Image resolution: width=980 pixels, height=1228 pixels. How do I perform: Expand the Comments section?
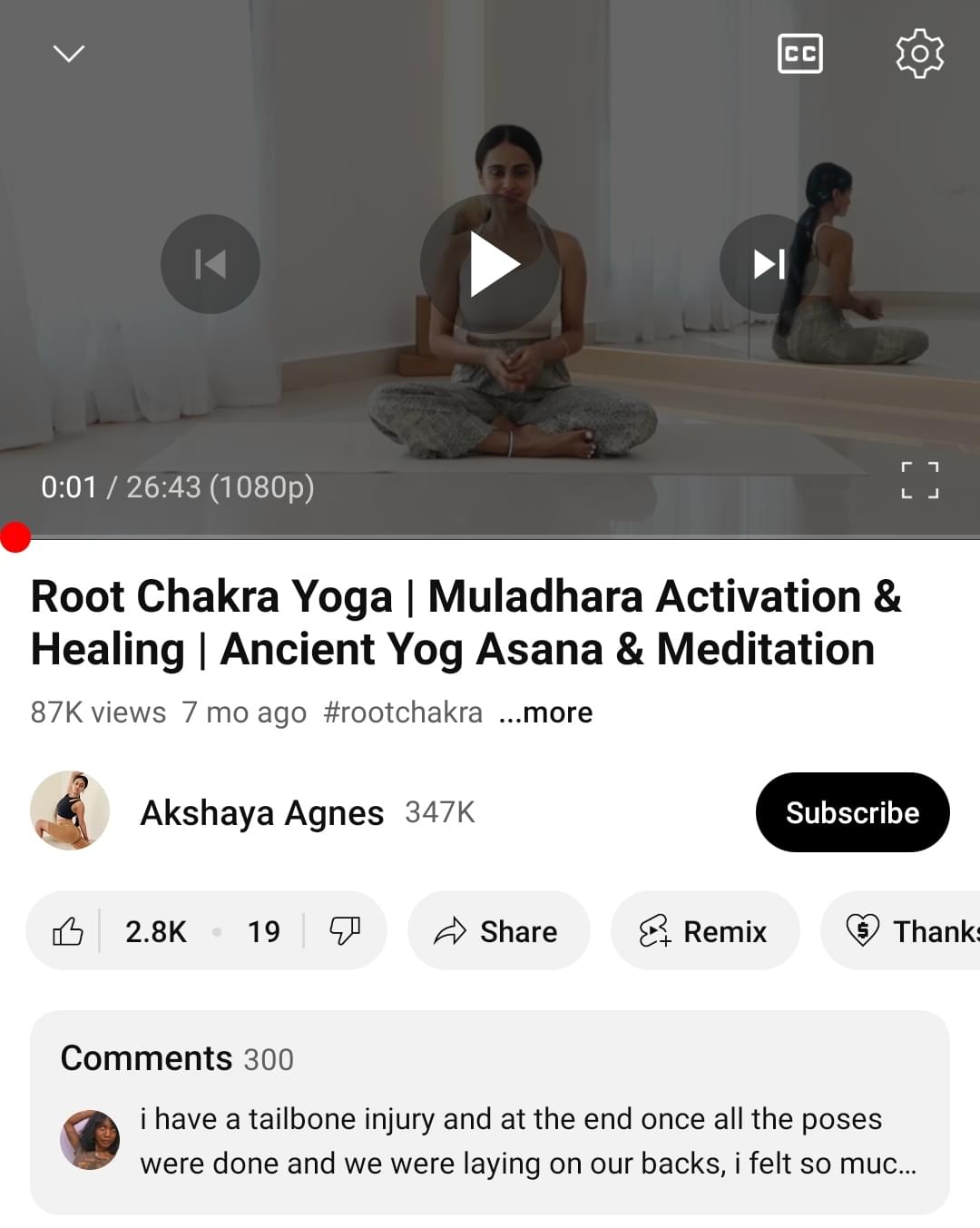pos(490,1112)
